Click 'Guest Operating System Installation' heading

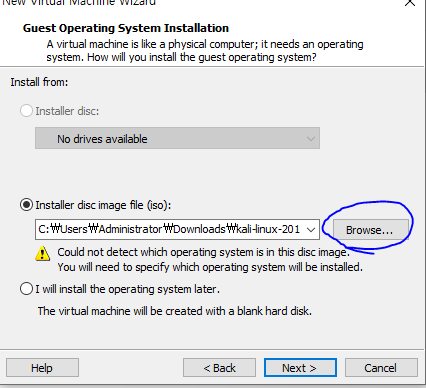coord(126,28)
